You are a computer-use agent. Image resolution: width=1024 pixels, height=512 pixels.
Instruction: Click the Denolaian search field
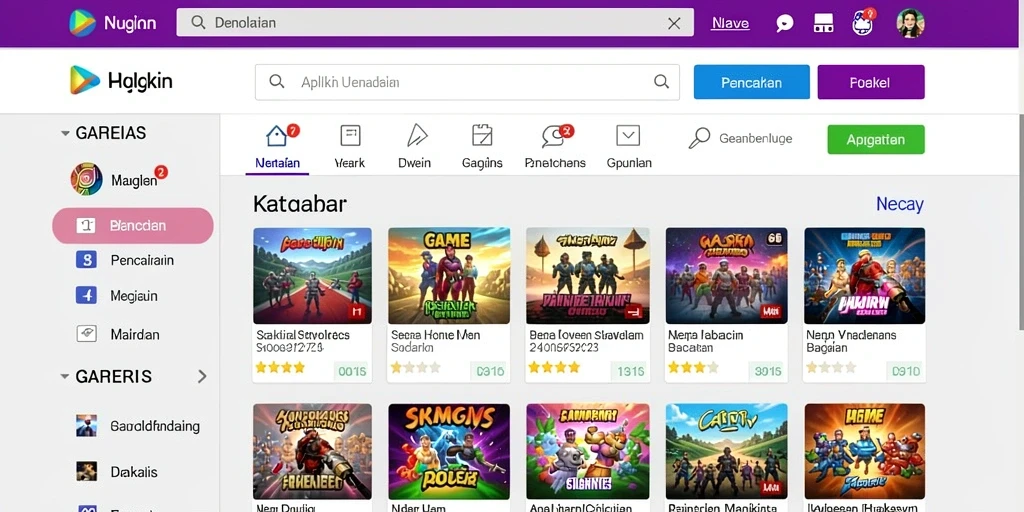[435, 23]
